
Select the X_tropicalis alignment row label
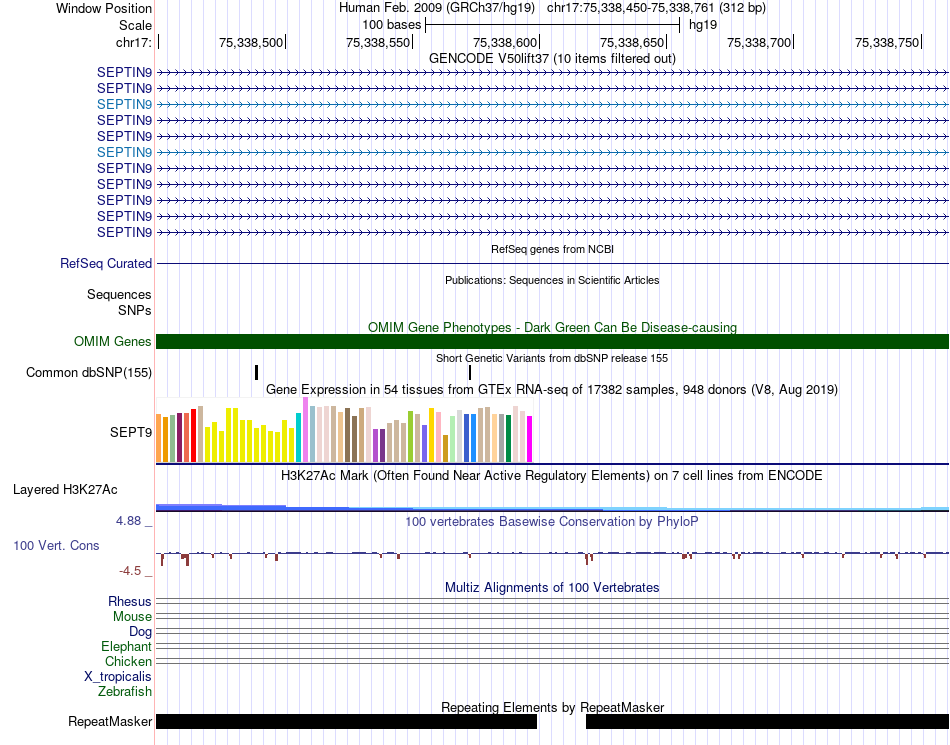click(118, 677)
